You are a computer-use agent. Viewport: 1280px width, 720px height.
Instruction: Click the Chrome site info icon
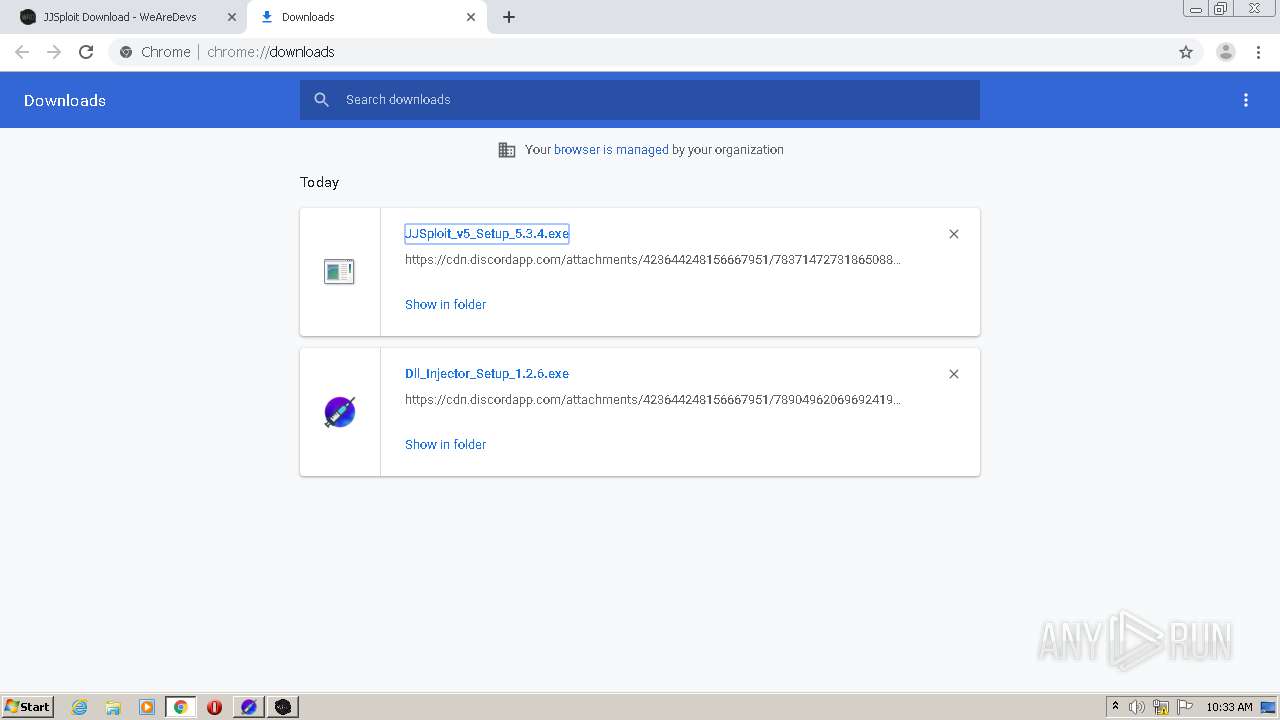pos(126,52)
